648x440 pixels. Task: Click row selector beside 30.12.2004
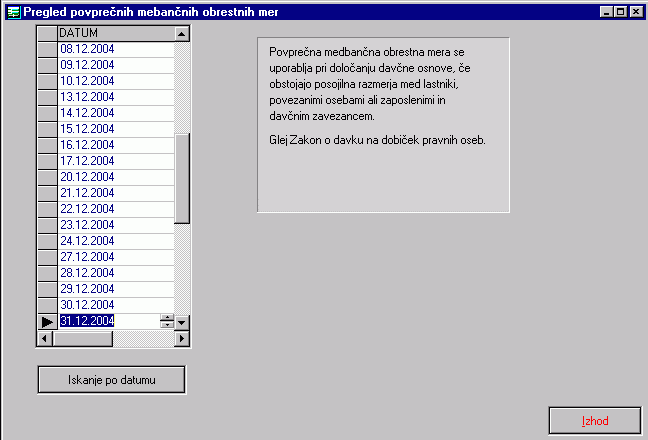click(x=47, y=305)
